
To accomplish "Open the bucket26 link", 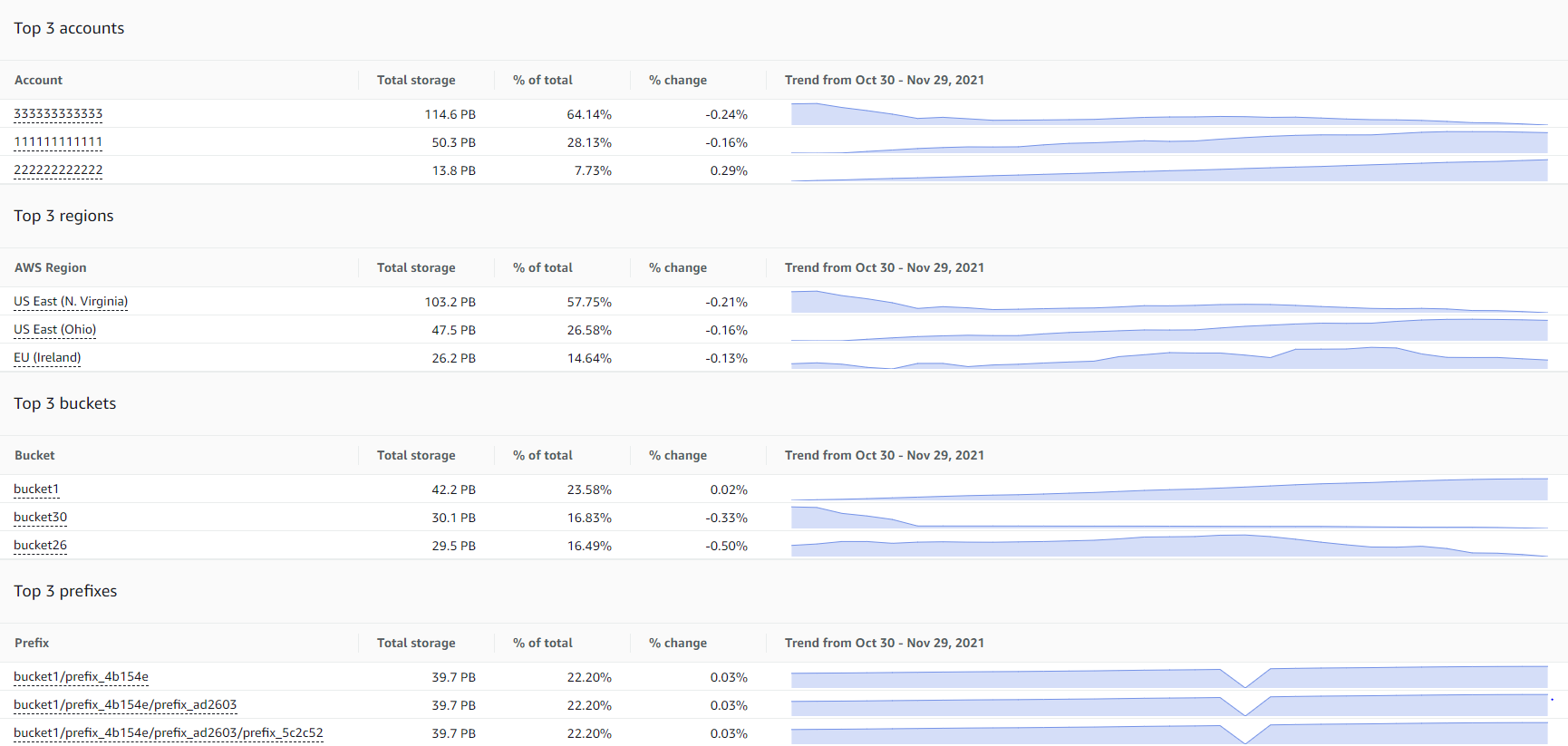I will tap(40, 546).
